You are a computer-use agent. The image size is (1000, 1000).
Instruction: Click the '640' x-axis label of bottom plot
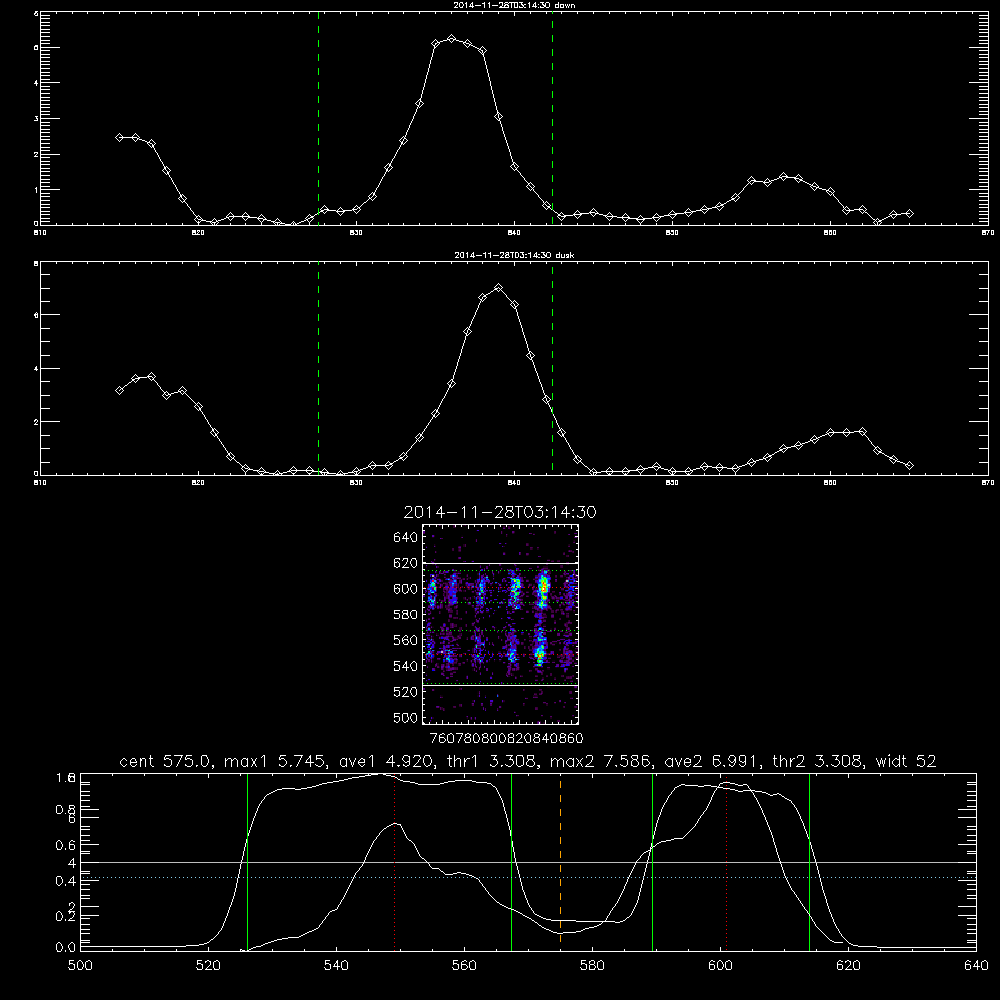tap(976, 966)
